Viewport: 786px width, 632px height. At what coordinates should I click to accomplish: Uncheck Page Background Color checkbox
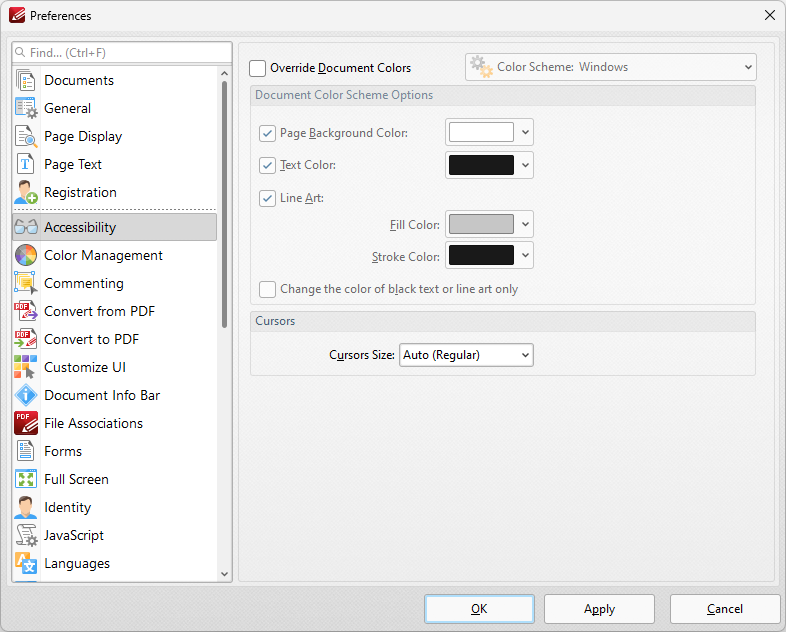pyautogui.click(x=267, y=133)
